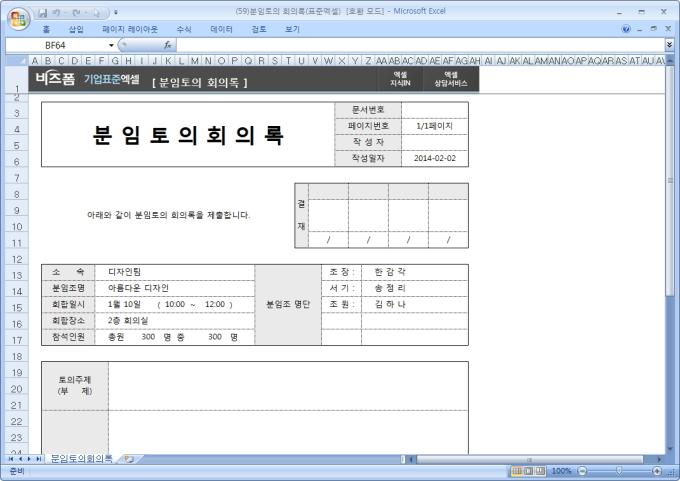Select the 문서번호 label cell
680x481 pixels.
coord(368,110)
